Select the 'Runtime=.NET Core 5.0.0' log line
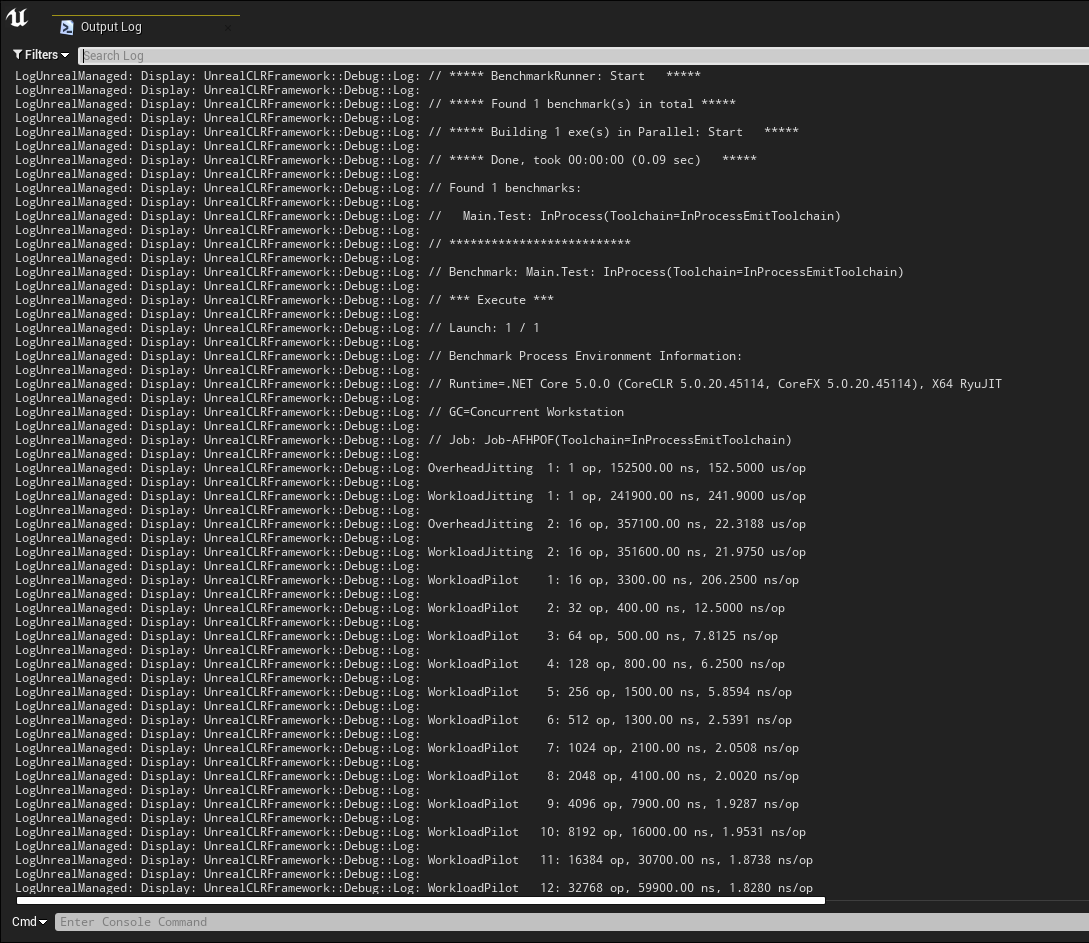 point(508,384)
